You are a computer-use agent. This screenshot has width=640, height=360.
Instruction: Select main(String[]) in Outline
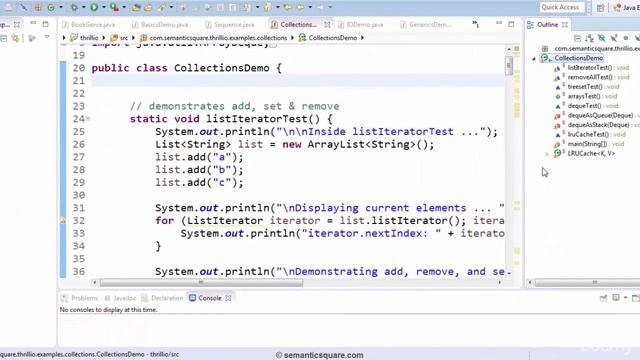coord(587,144)
